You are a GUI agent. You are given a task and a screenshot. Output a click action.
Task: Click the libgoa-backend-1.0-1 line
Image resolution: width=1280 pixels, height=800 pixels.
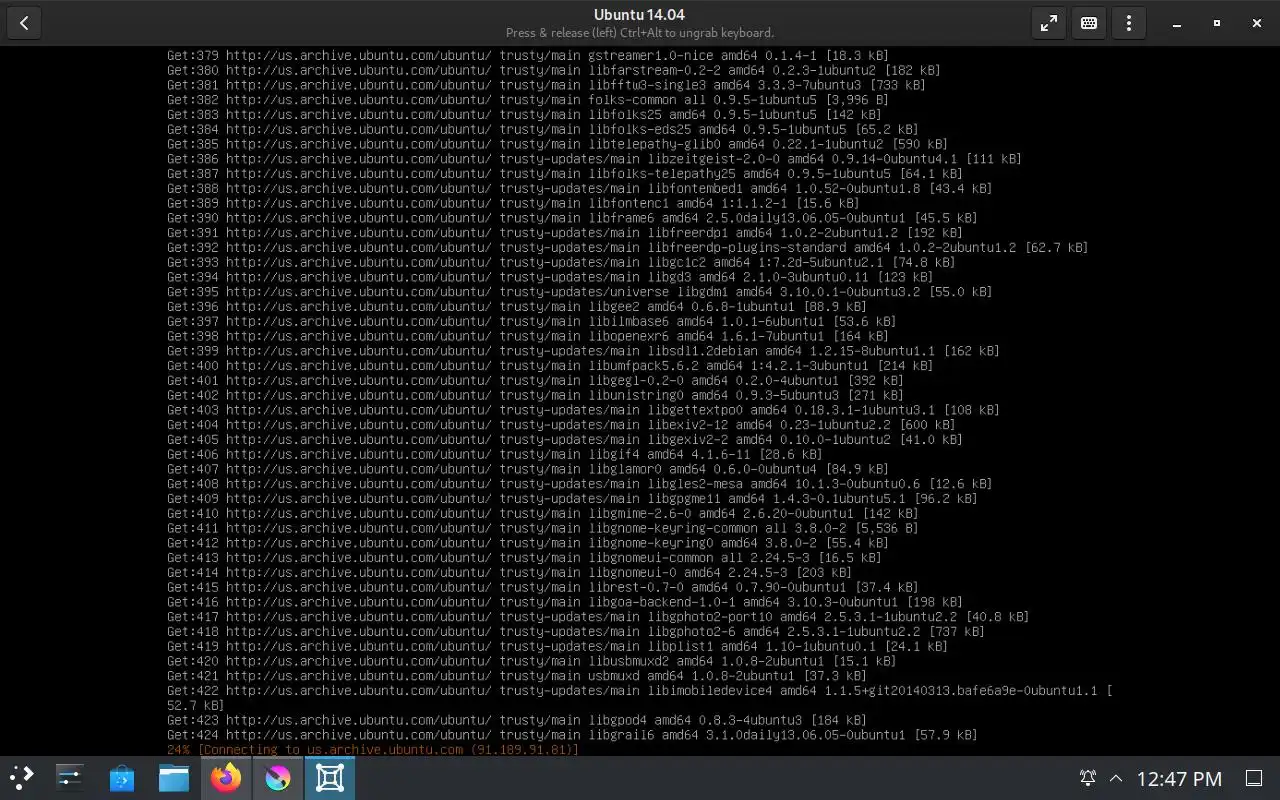click(565, 602)
